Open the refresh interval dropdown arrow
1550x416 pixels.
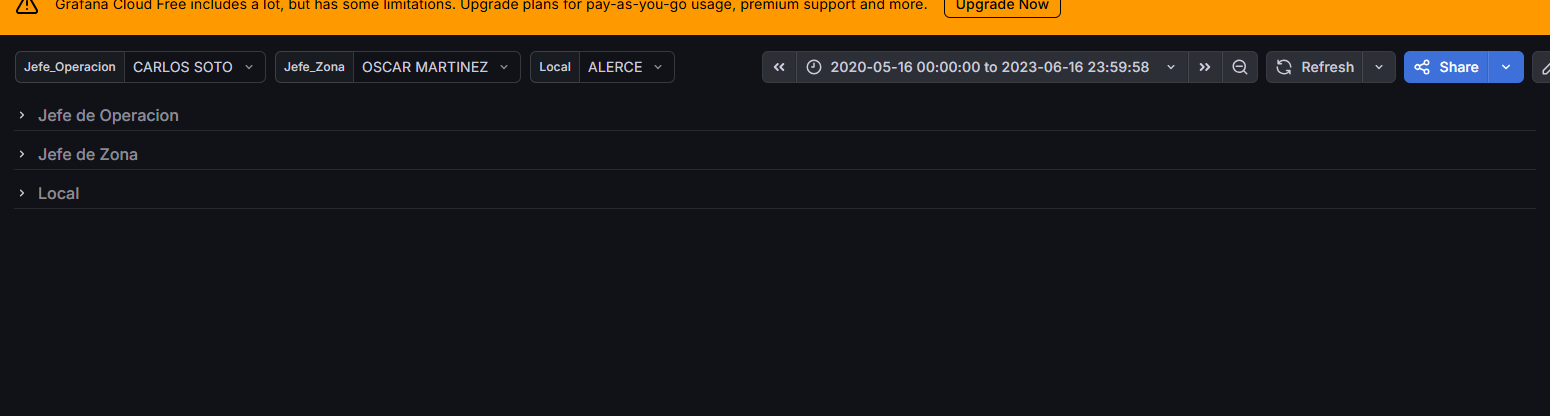coord(1379,67)
